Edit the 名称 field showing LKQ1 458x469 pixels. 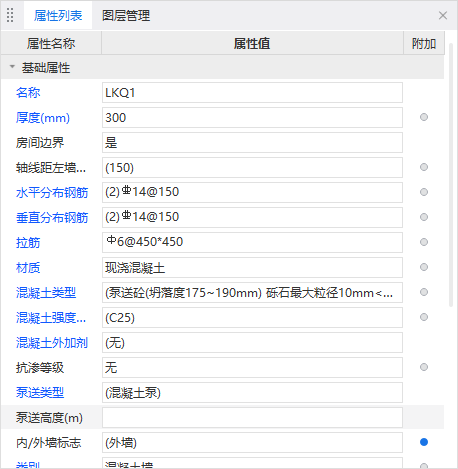coord(252,93)
